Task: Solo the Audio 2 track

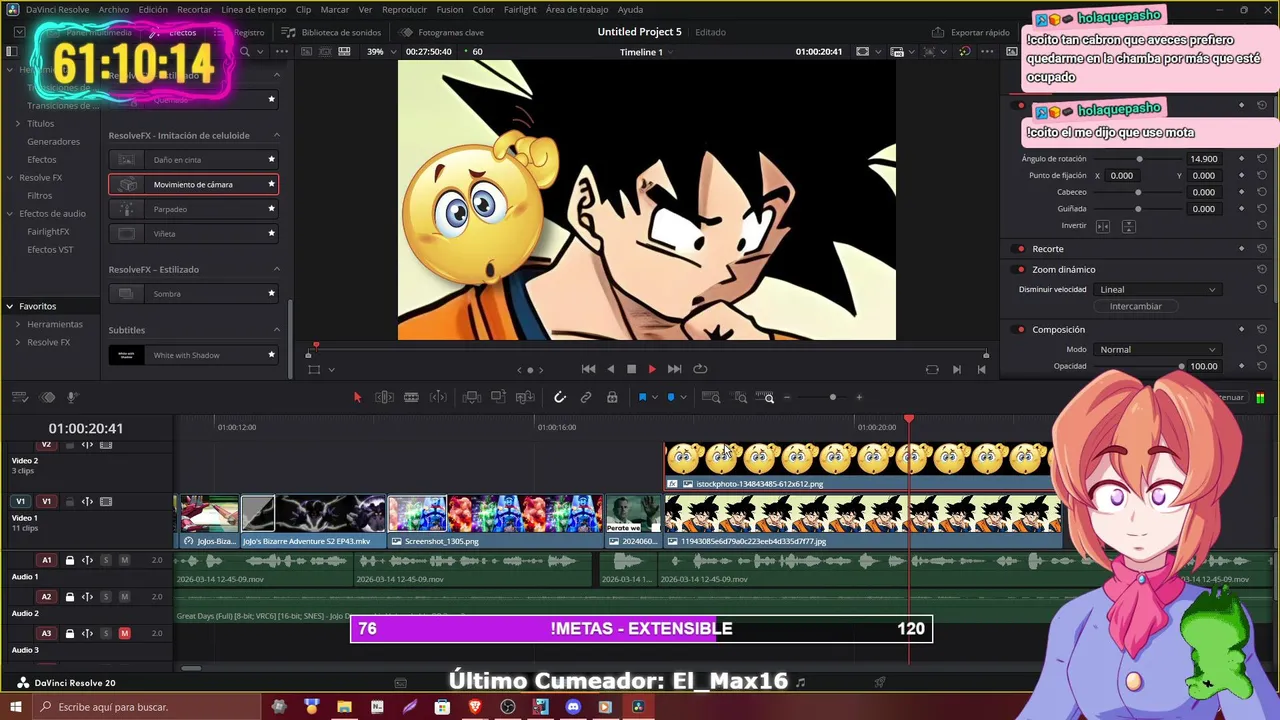Action: 106,597
